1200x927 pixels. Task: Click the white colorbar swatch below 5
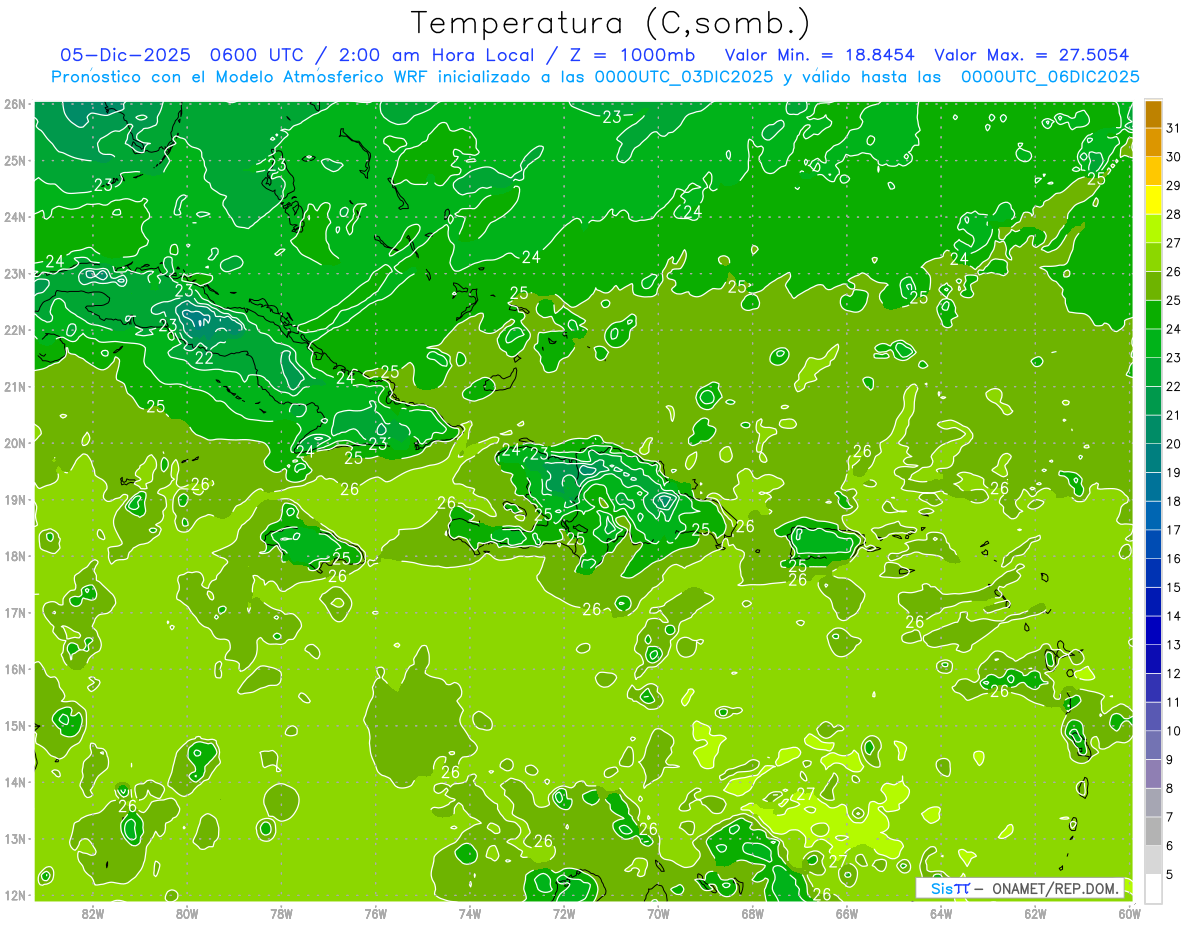pyautogui.click(x=1153, y=888)
